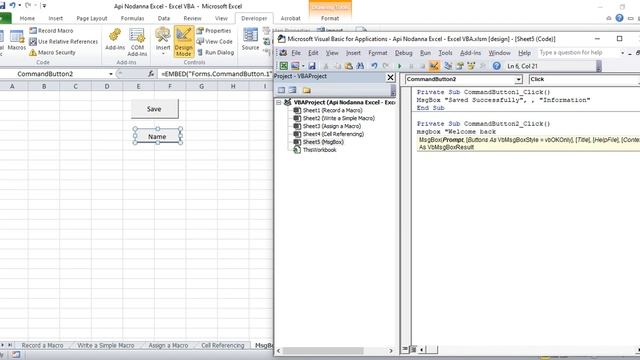
Task: Open the Review ribbon tab
Action: (x=192, y=18)
